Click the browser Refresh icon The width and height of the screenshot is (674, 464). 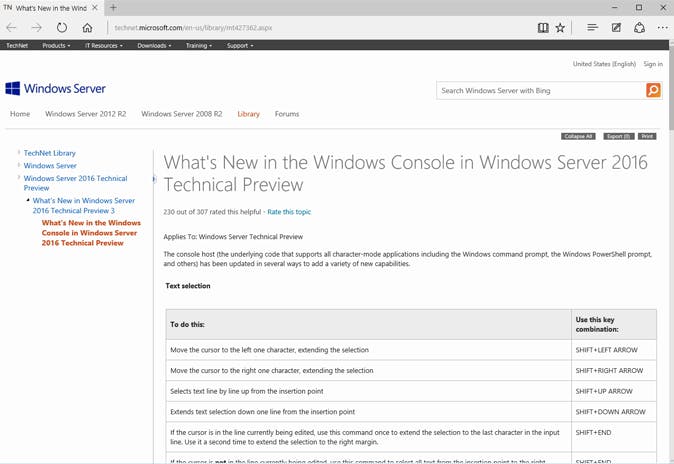pyautogui.click(x=62, y=28)
